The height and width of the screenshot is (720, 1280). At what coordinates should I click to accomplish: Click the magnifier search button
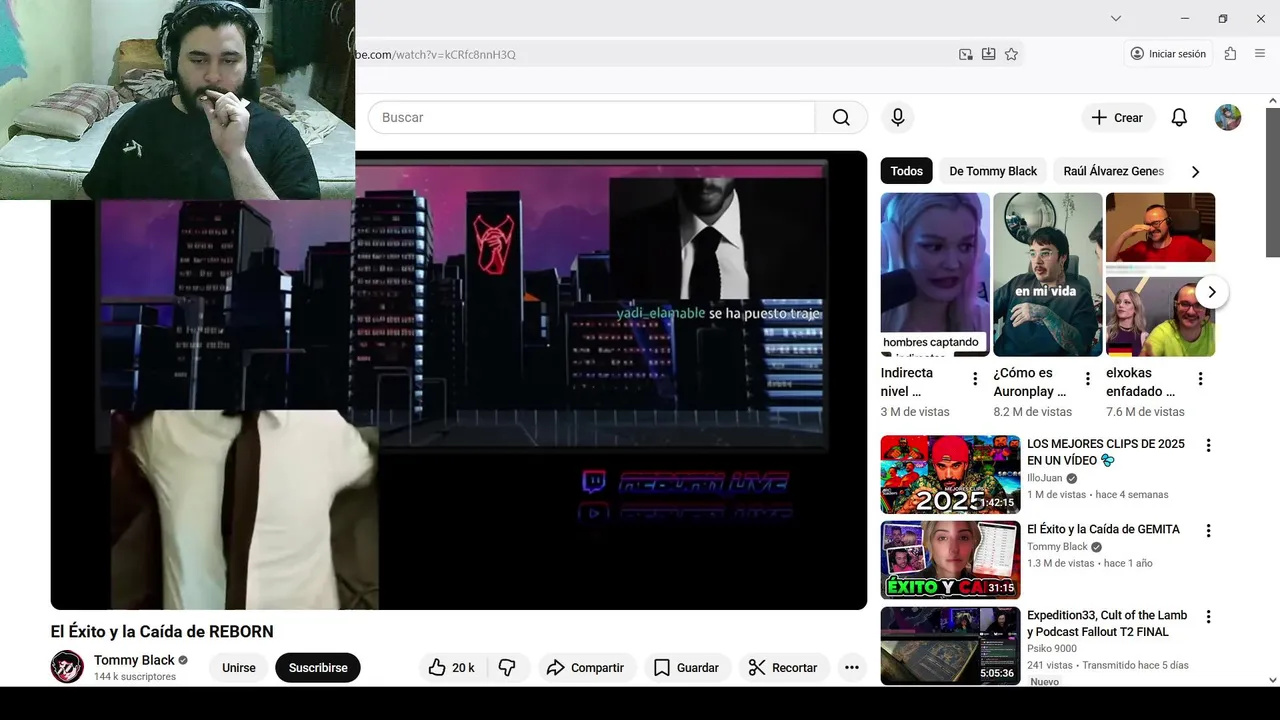click(841, 117)
